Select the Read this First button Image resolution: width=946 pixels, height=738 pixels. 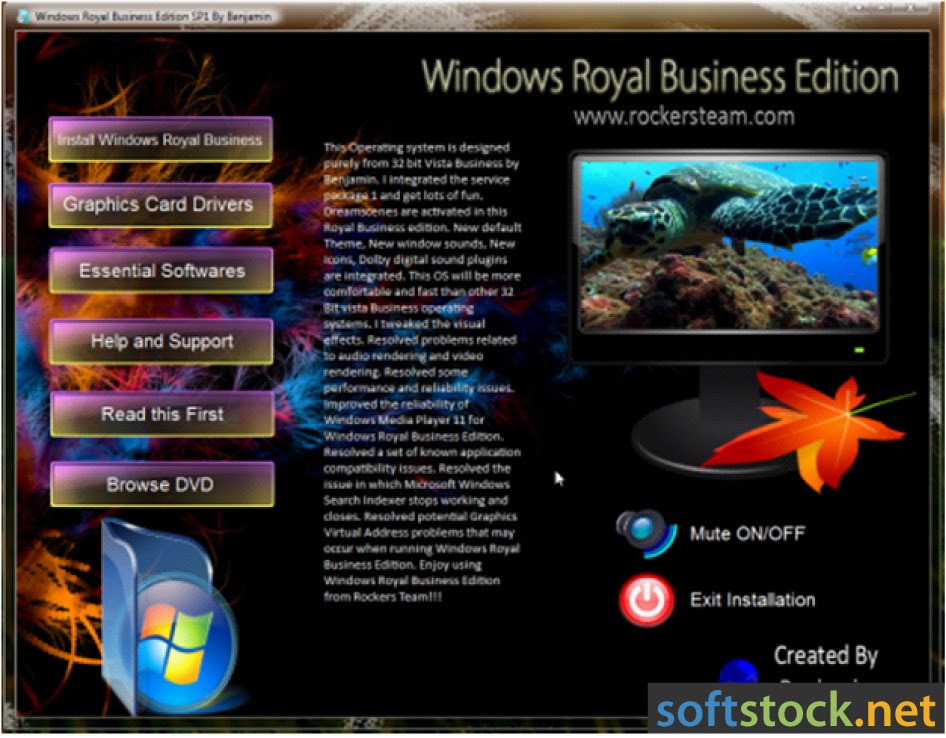162,414
